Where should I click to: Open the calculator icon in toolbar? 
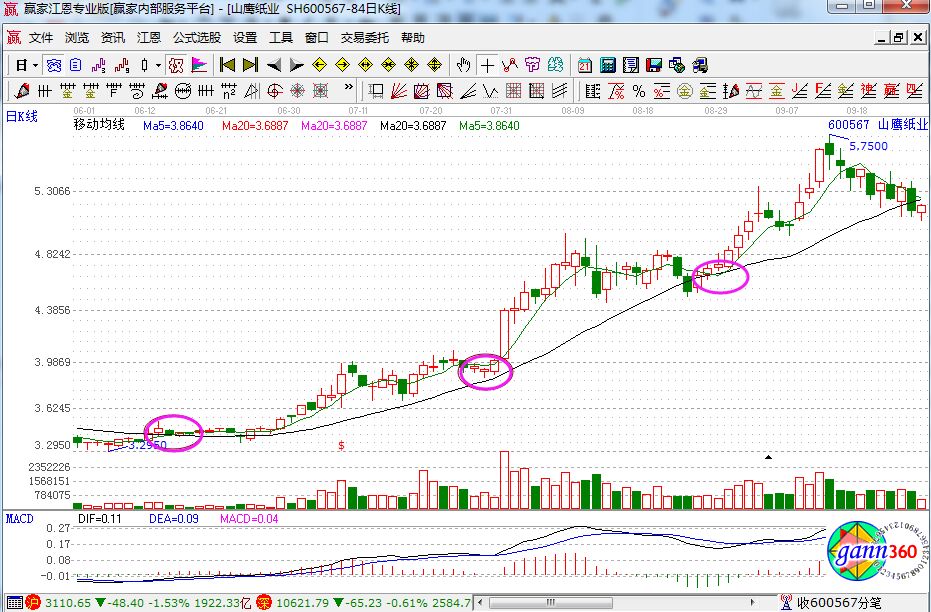(607, 65)
